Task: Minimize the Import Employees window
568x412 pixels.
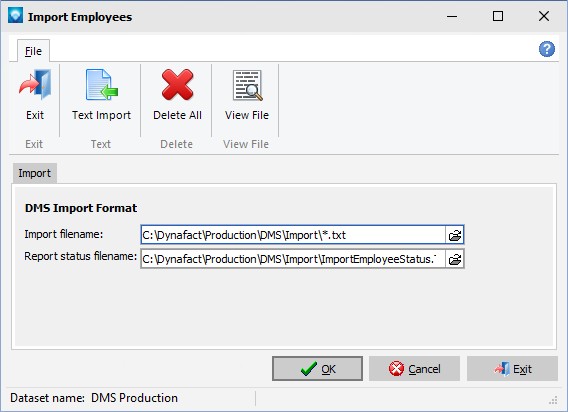Action: 452,16
